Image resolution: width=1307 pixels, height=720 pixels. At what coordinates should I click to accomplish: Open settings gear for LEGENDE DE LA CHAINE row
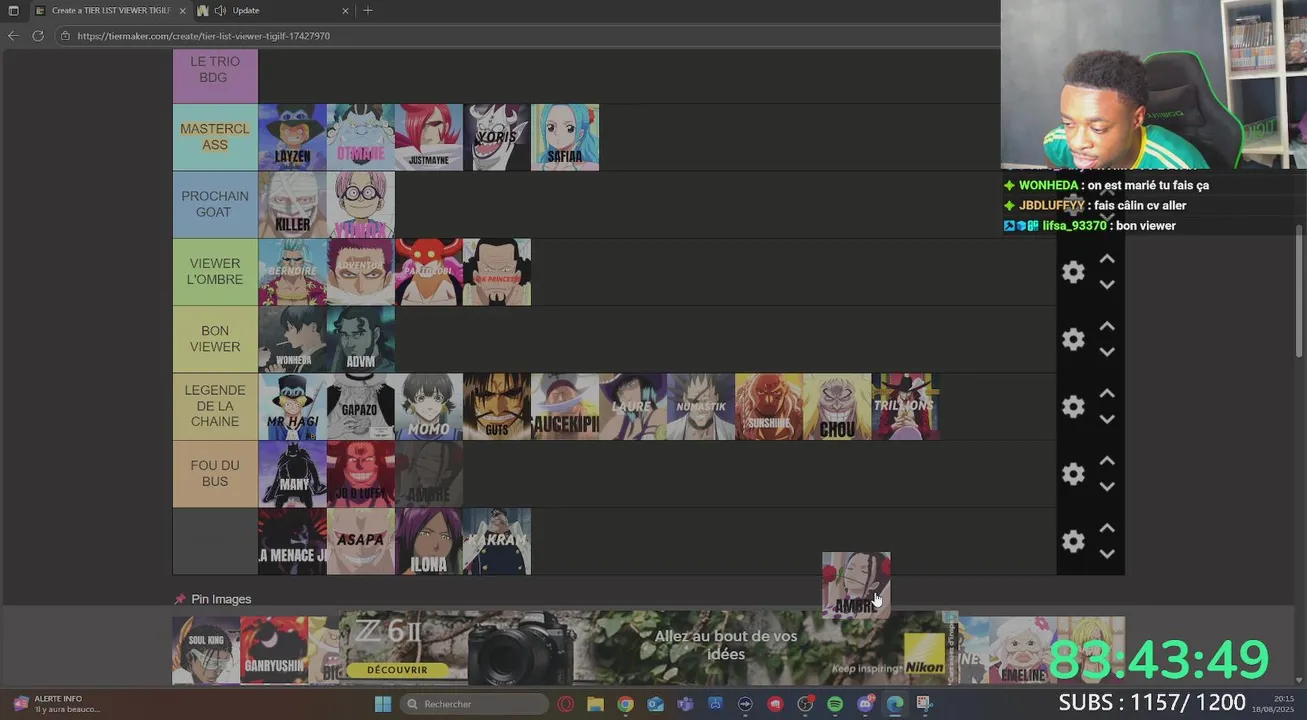click(x=1073, y=407)
